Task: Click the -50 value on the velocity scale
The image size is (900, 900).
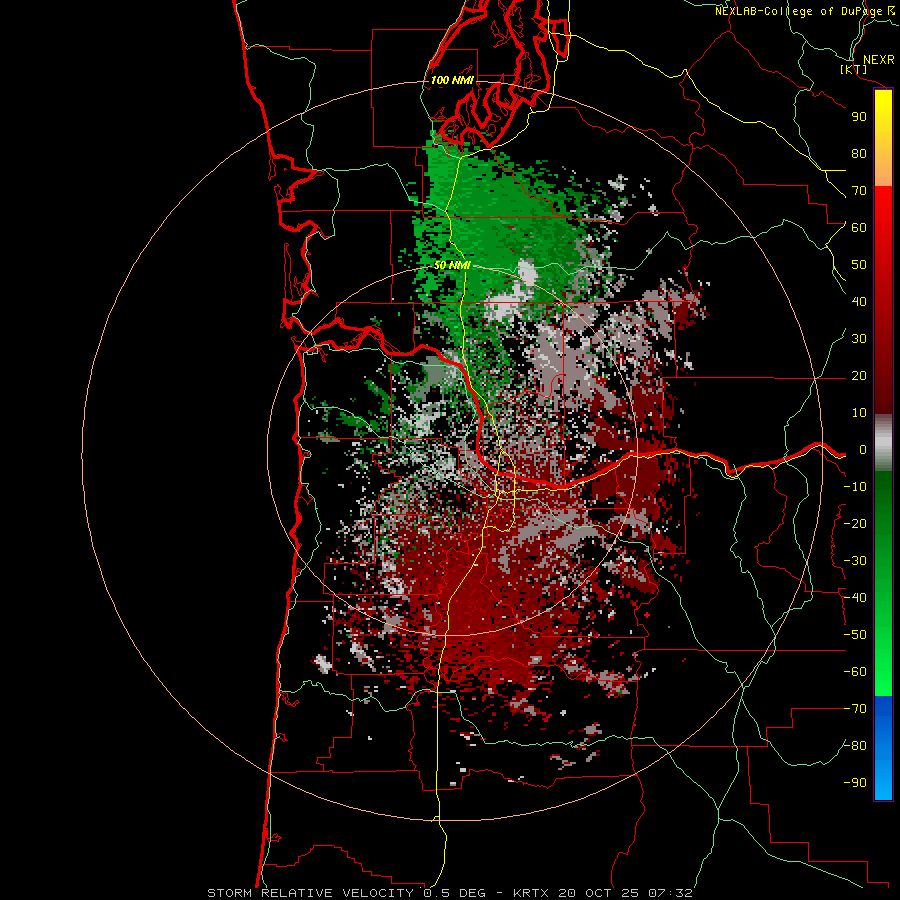Action: point(855,635)
